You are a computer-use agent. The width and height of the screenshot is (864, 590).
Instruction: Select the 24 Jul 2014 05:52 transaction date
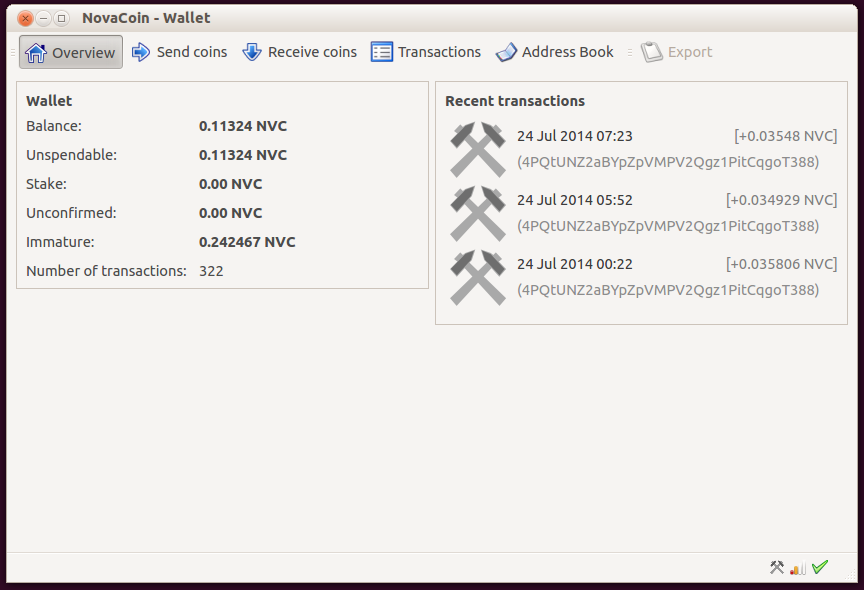tap(575, 200)
